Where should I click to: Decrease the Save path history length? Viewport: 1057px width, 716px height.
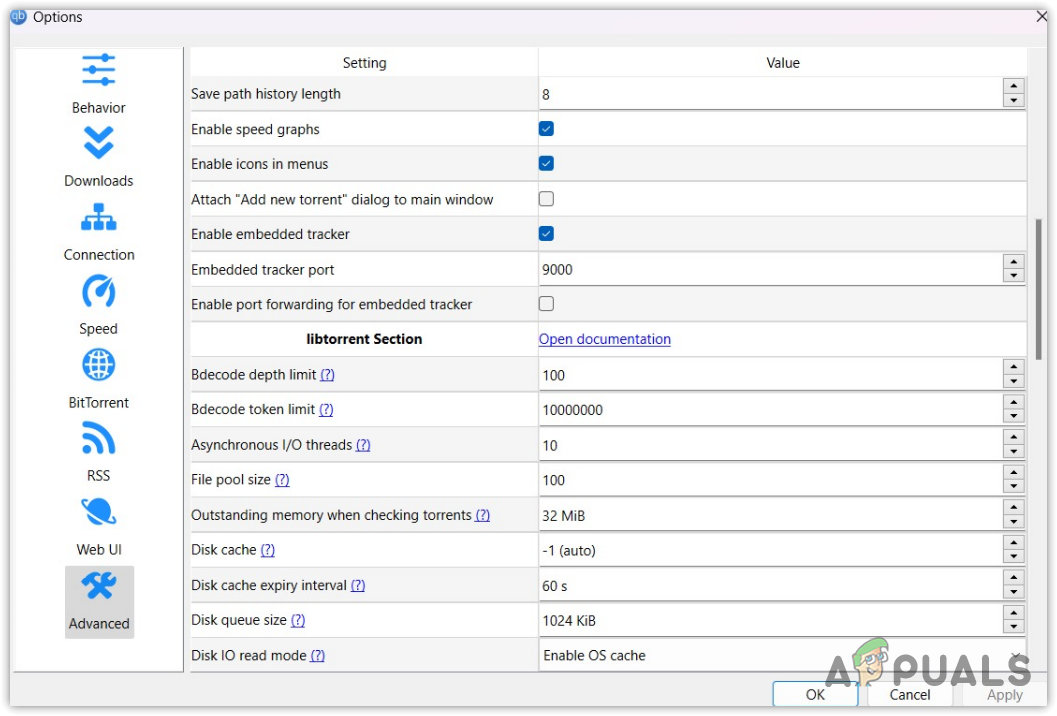tap(1014, 101)
